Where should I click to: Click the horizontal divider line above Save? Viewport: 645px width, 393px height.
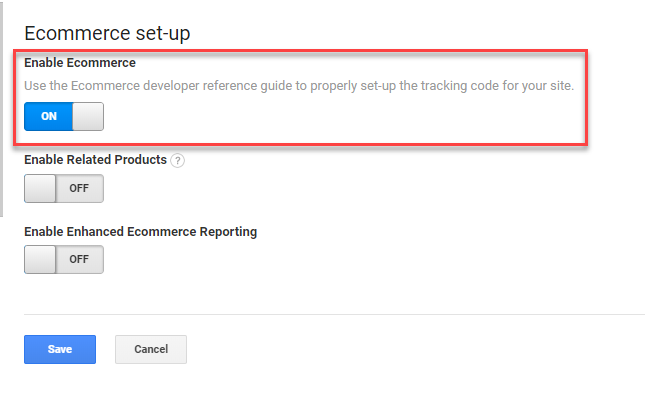click(334, 314)
